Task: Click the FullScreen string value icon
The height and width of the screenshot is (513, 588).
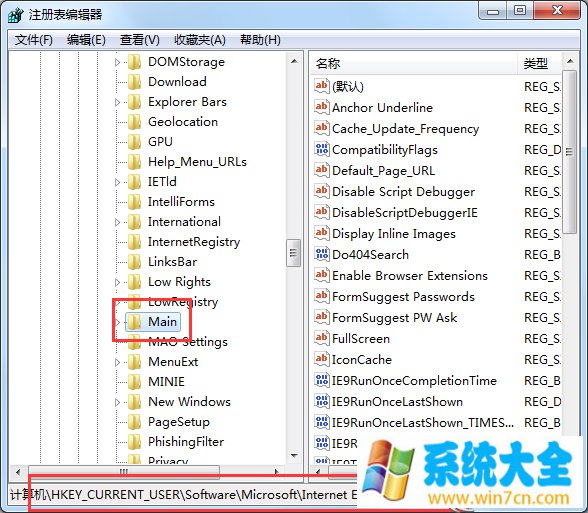Action: pos(322,338)
